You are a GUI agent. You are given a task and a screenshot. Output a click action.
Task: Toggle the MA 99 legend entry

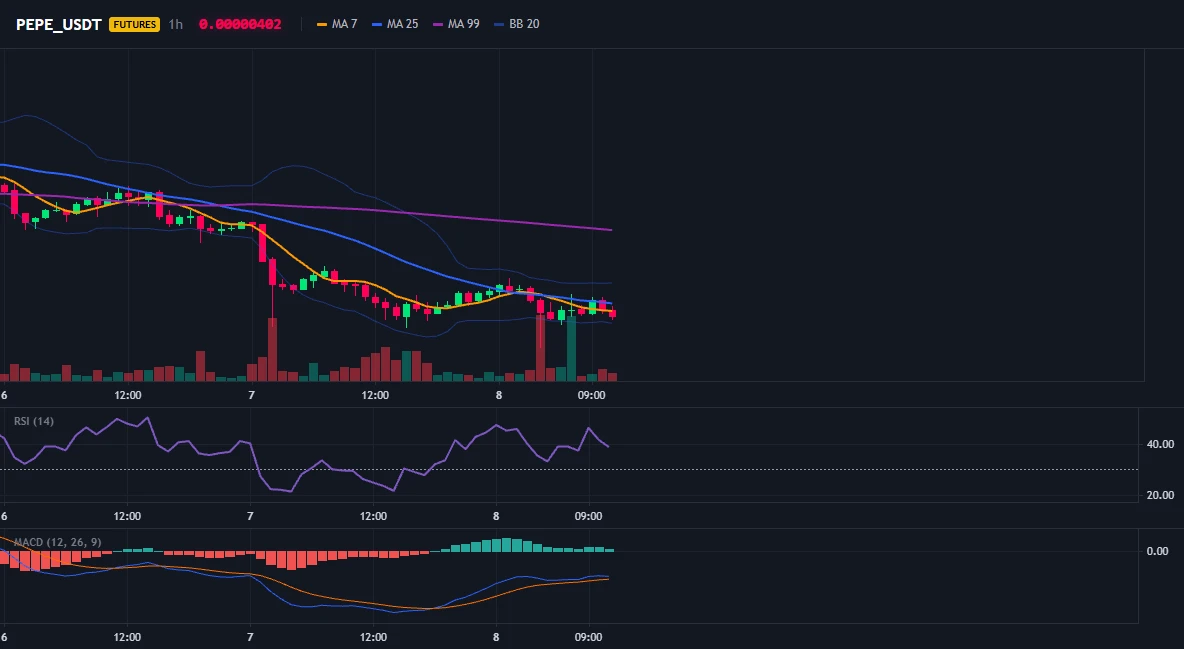[456, 24]
